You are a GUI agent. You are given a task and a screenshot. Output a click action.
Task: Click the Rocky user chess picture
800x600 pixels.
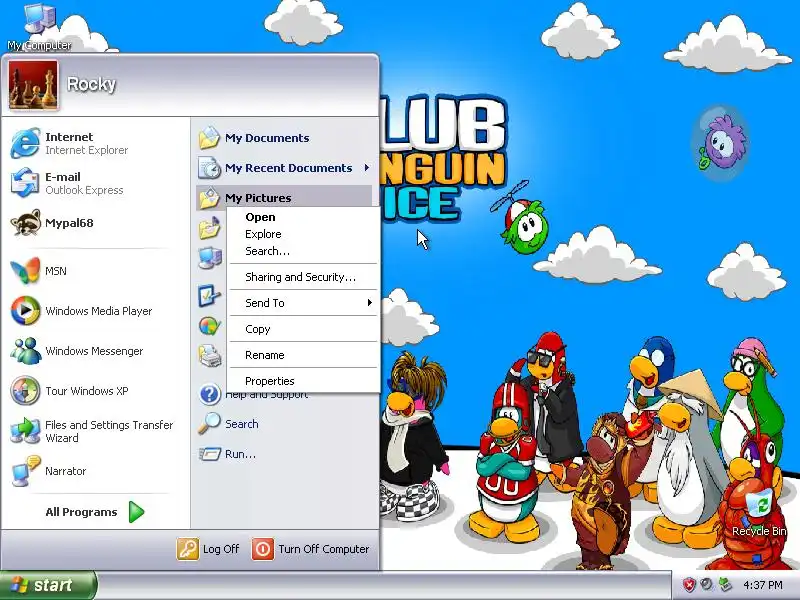(x=33, y=85)
